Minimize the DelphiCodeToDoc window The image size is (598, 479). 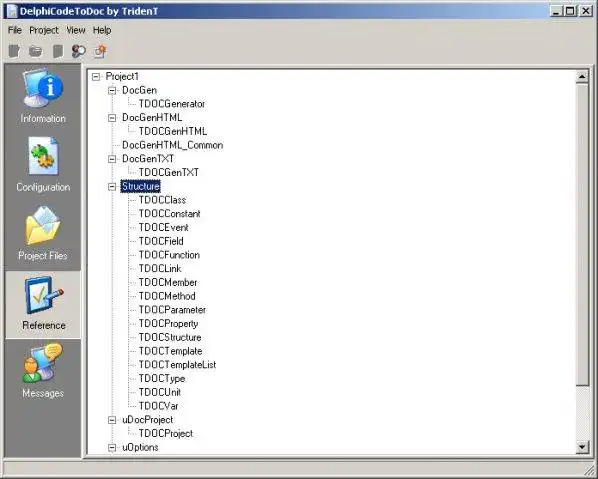pyautogui.click(x=556, y=11)
